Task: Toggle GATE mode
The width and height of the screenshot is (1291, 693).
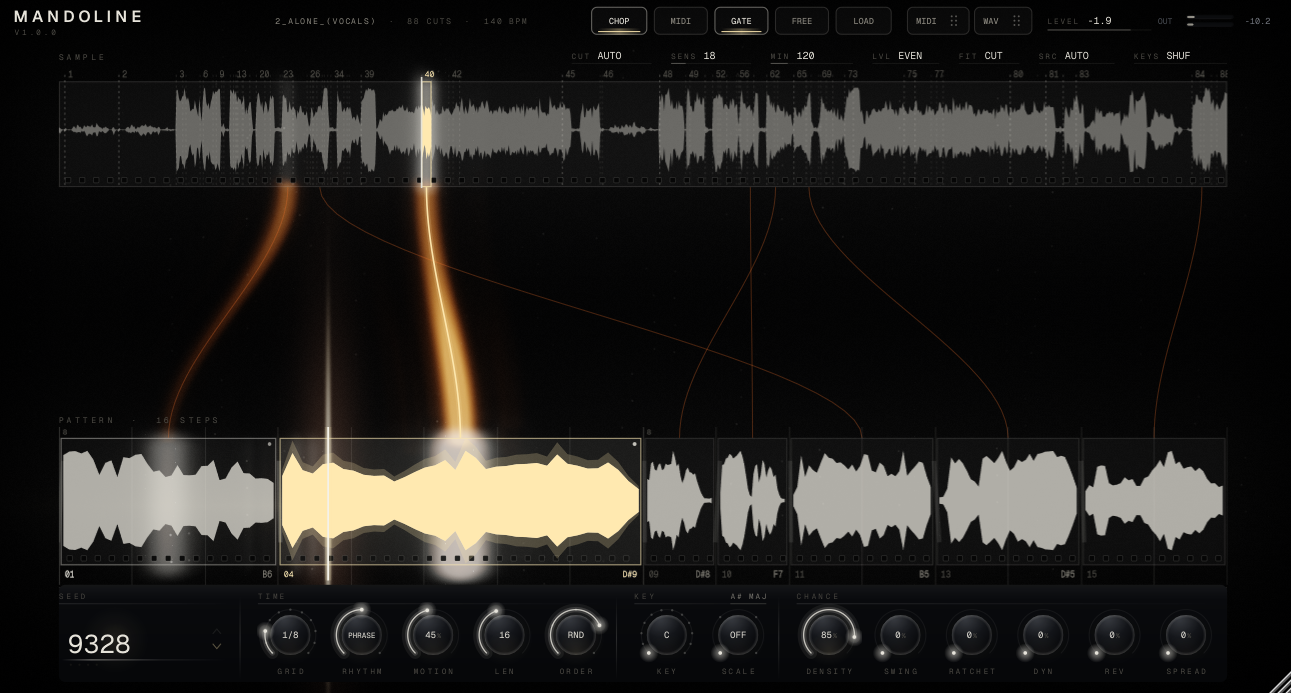Action: click(741, 21)
